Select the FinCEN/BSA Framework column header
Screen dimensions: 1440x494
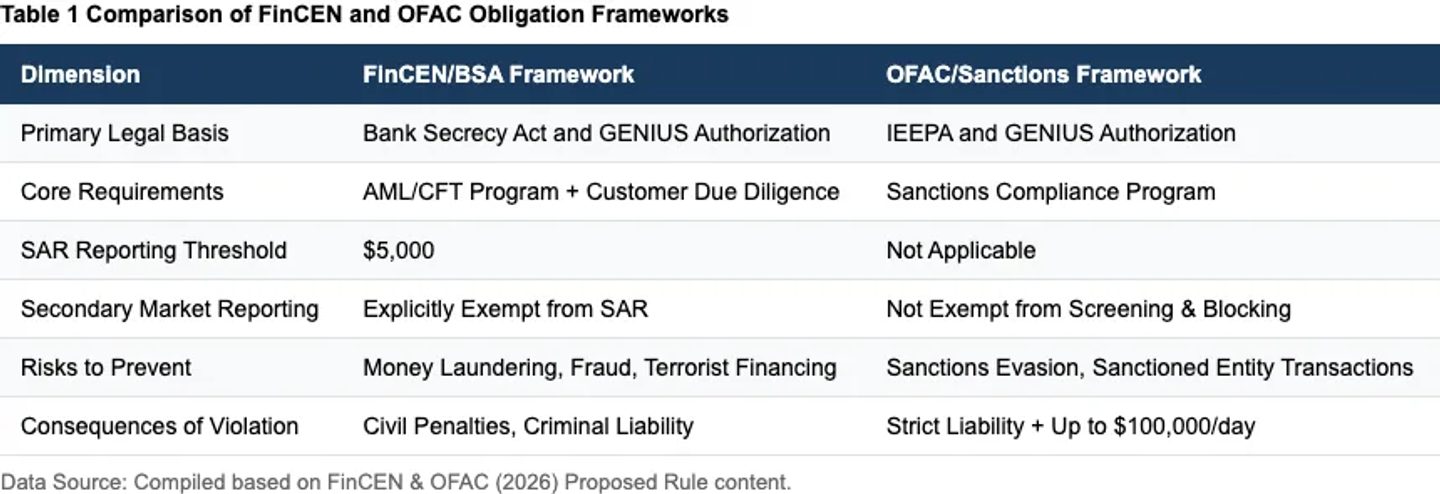pos(498,75)
